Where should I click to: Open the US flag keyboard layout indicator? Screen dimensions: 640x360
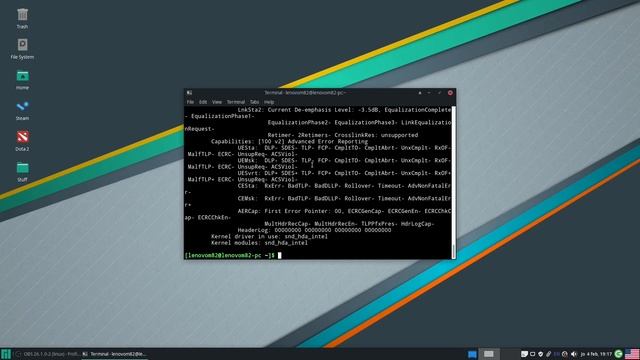pyautogui.click(x=632, y=354)
